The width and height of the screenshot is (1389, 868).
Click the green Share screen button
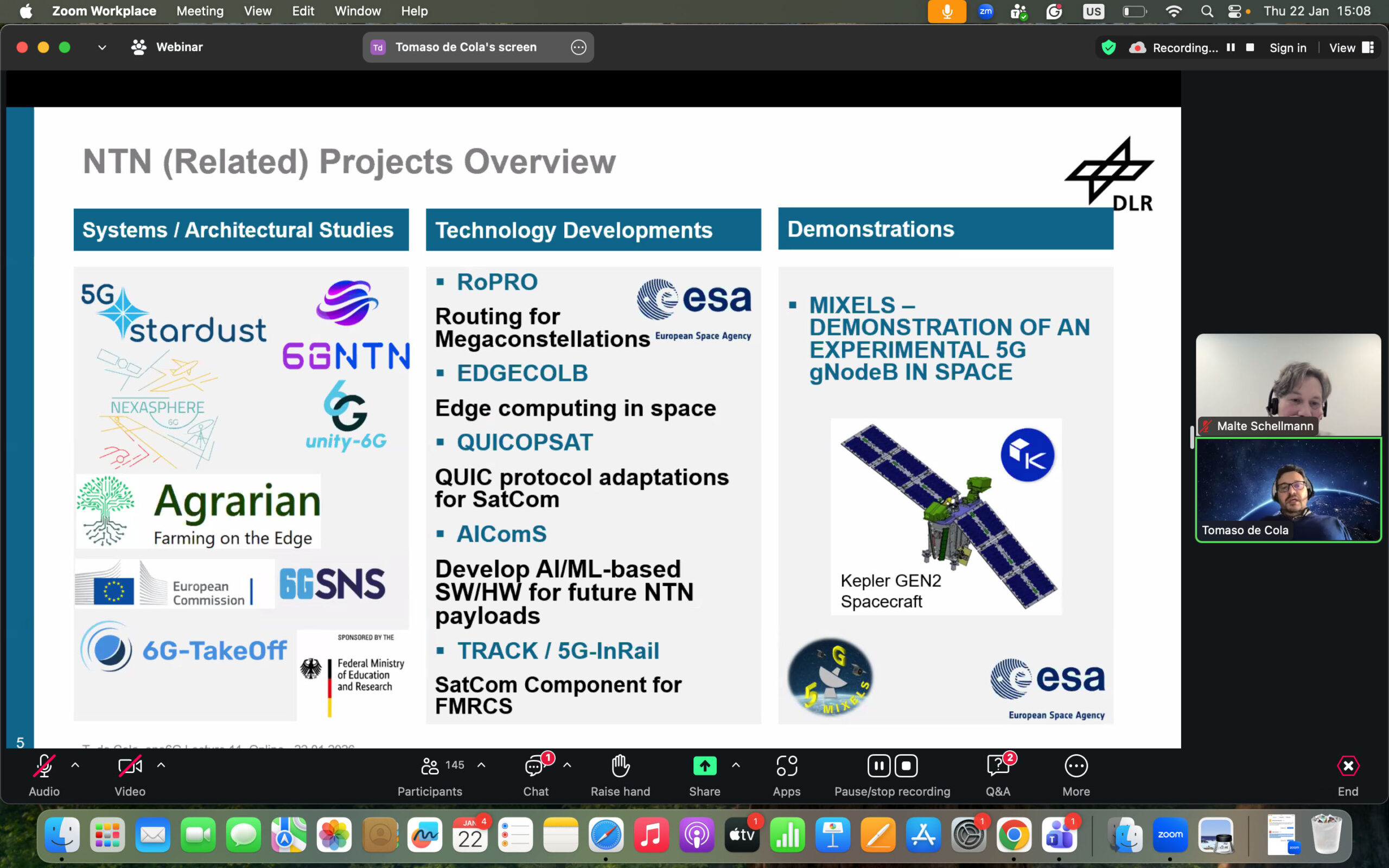click(x=705, y=766)
